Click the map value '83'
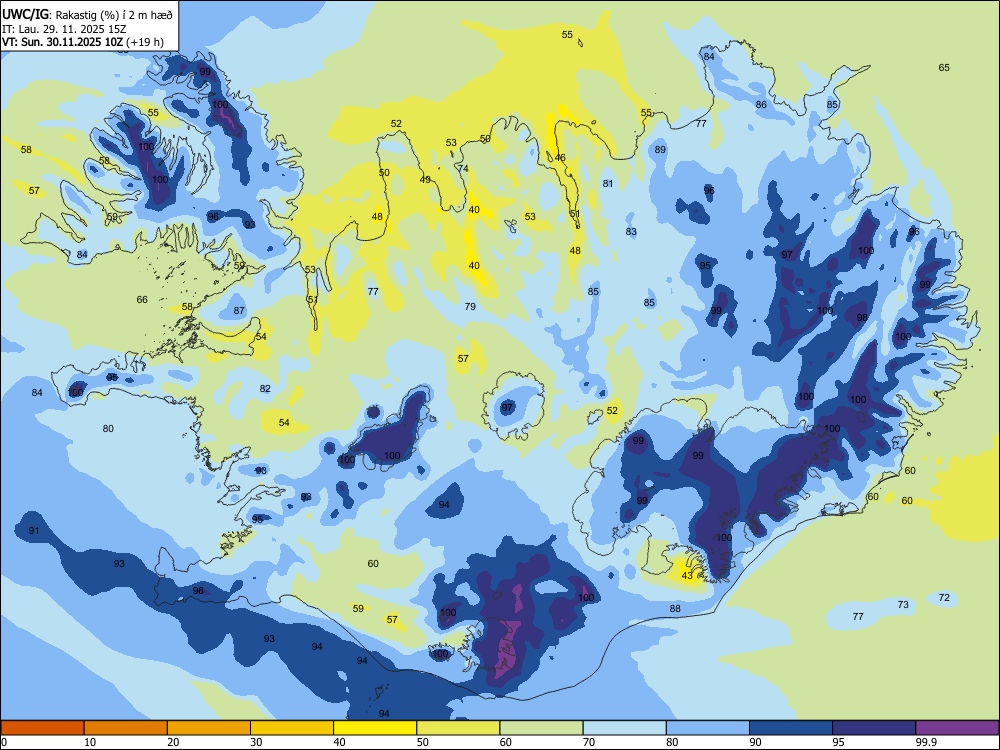The image size is (1000, 750). [x=631, y=232]
